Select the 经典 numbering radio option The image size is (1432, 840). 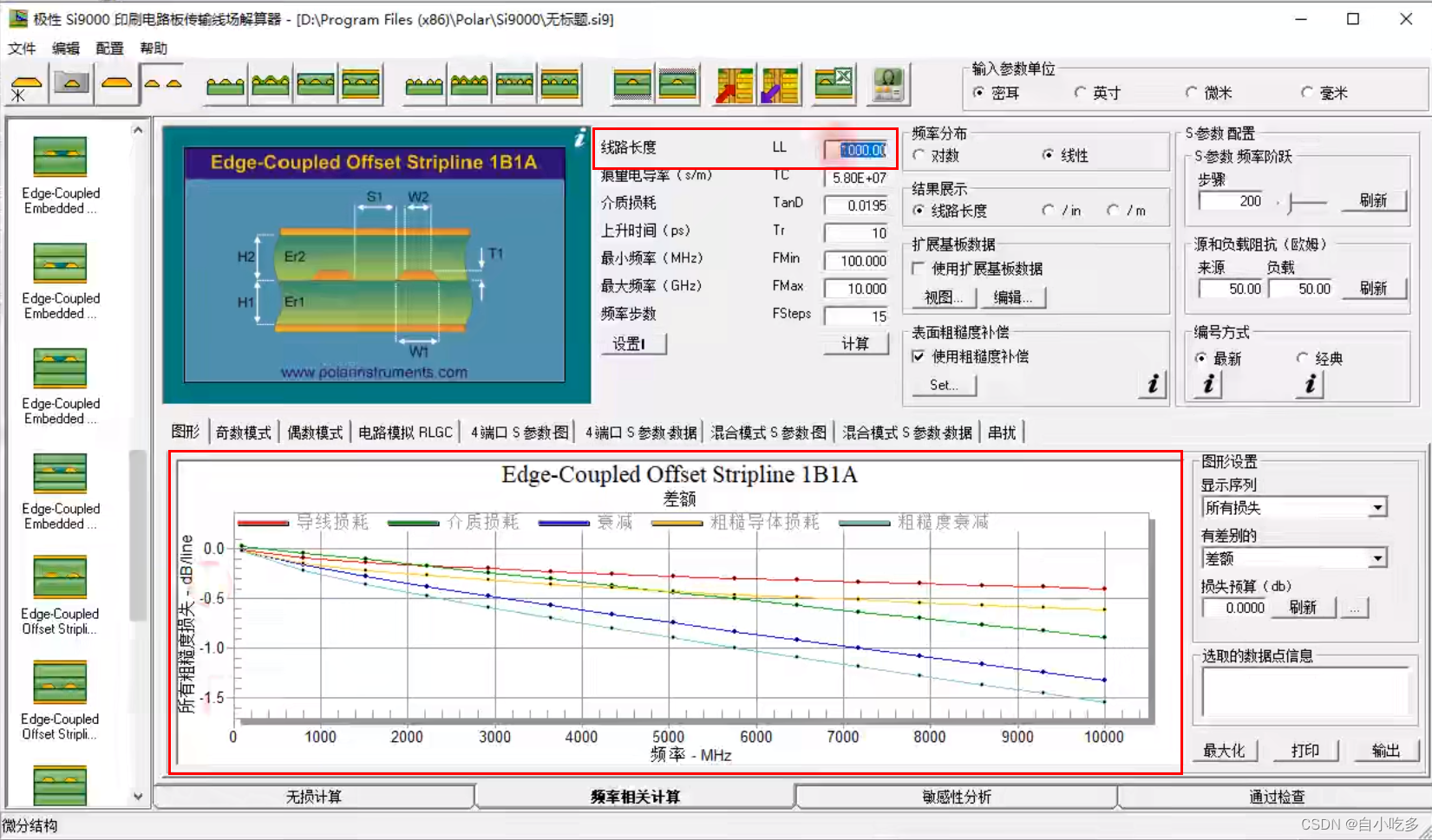pos(1304,357)
